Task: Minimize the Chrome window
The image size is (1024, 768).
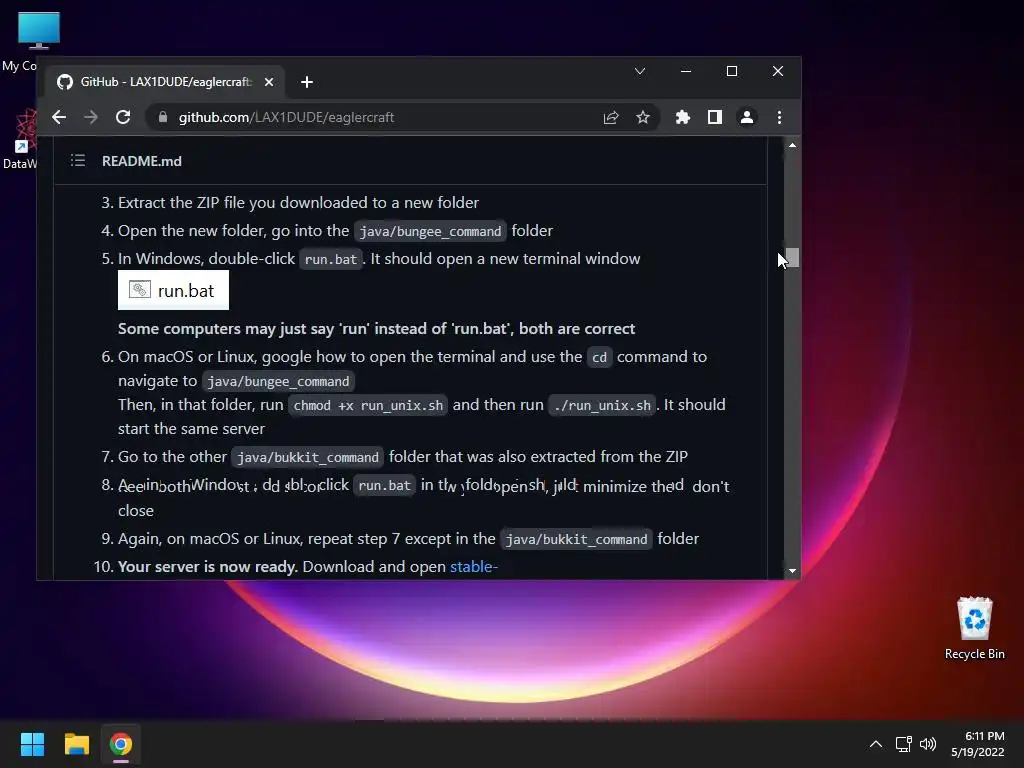Action: pos(686,71)
